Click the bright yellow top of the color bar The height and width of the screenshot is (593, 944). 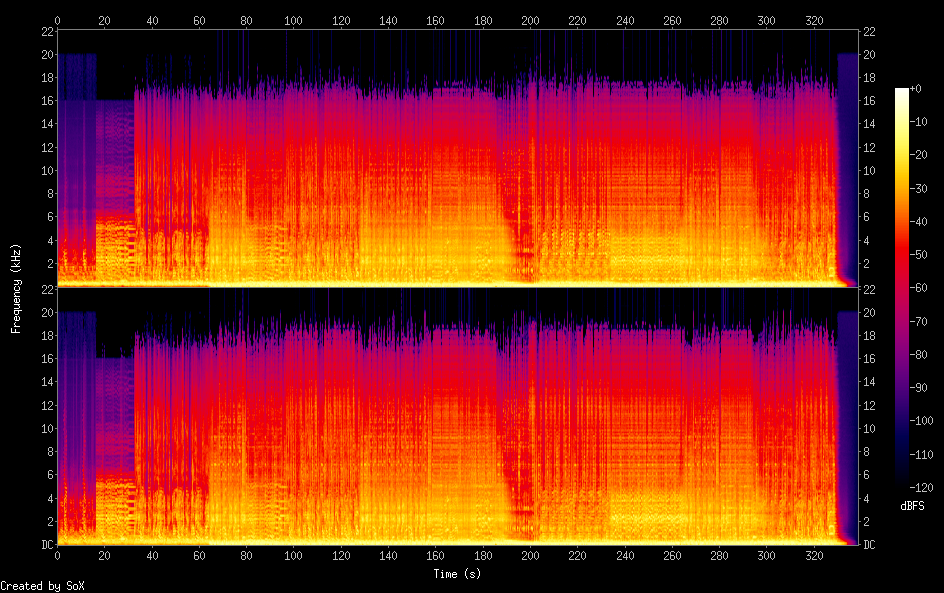(902, 93)
